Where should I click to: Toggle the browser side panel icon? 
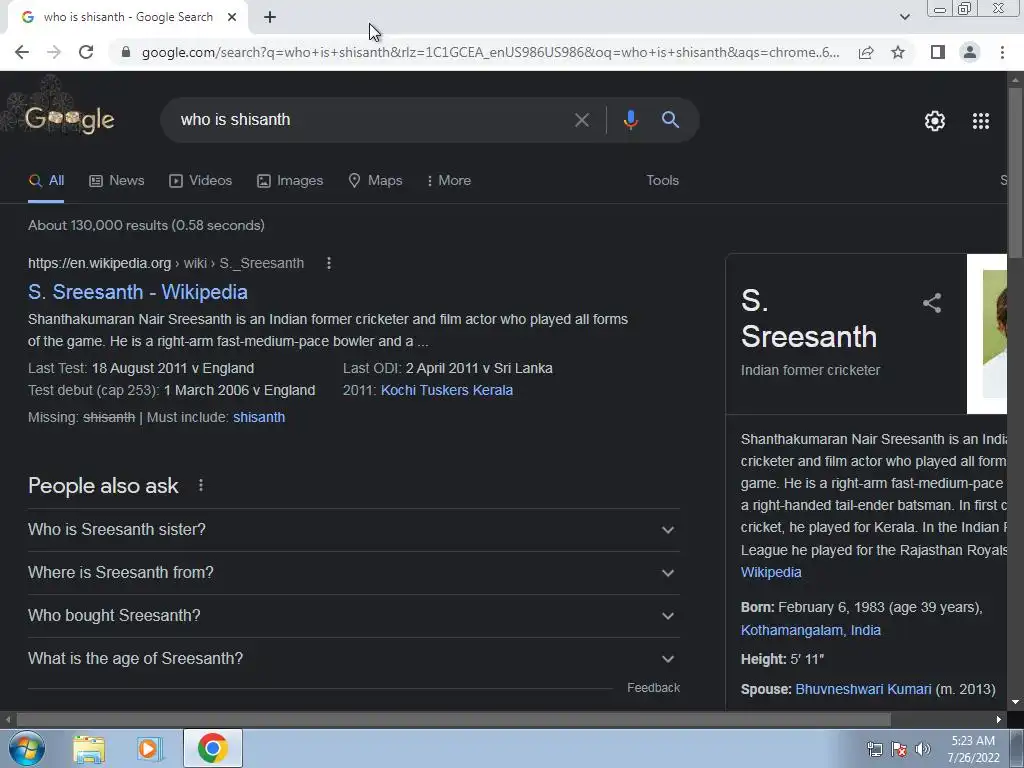click(x=938, y=52)
